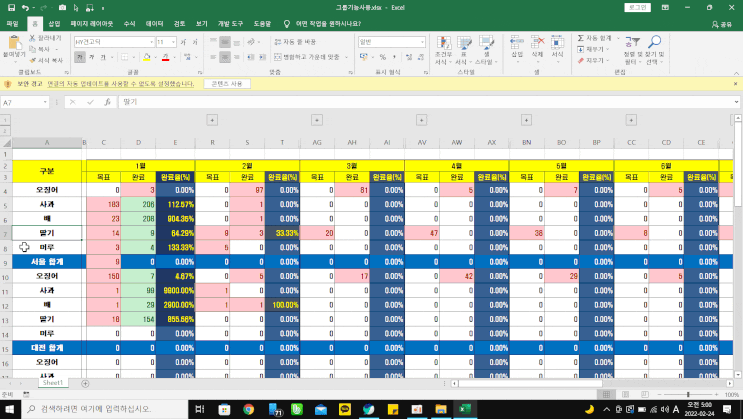Click the Paste (붙여넣기) clipboard icon

[x=14, y=43]
